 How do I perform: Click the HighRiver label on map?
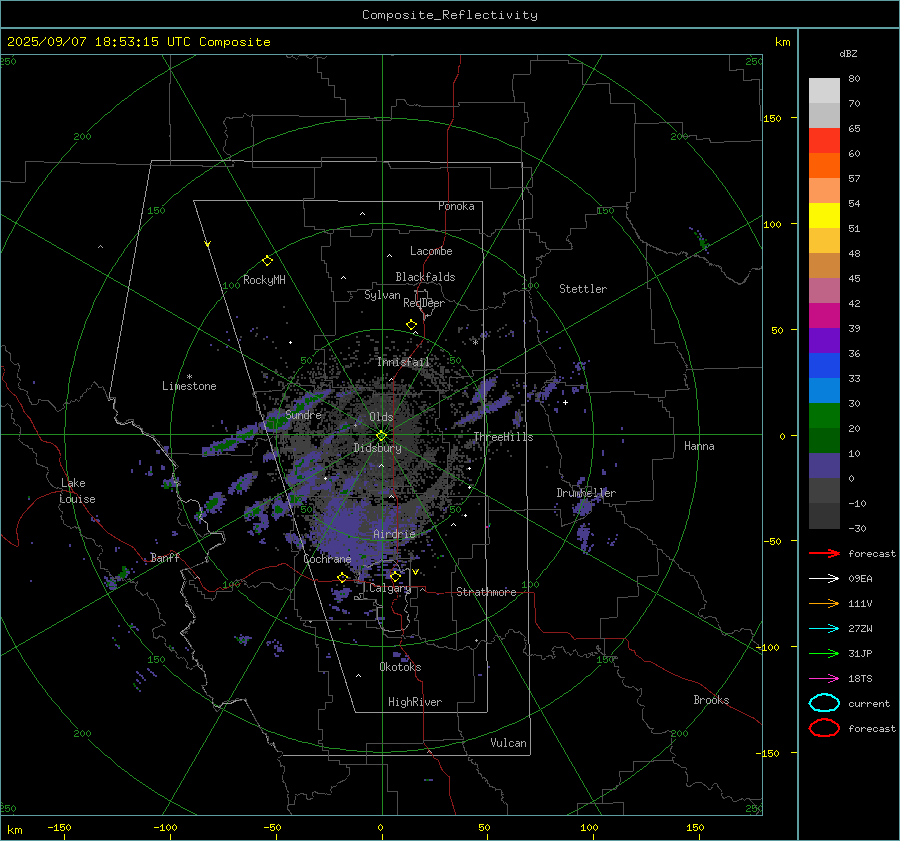(x=415, y=702)
